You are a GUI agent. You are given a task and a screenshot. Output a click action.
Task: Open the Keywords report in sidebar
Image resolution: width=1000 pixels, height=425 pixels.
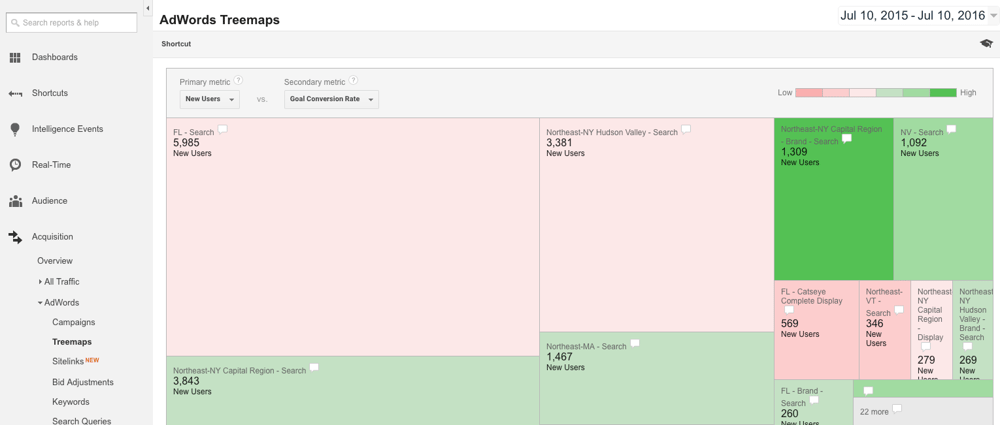[70, 402]
